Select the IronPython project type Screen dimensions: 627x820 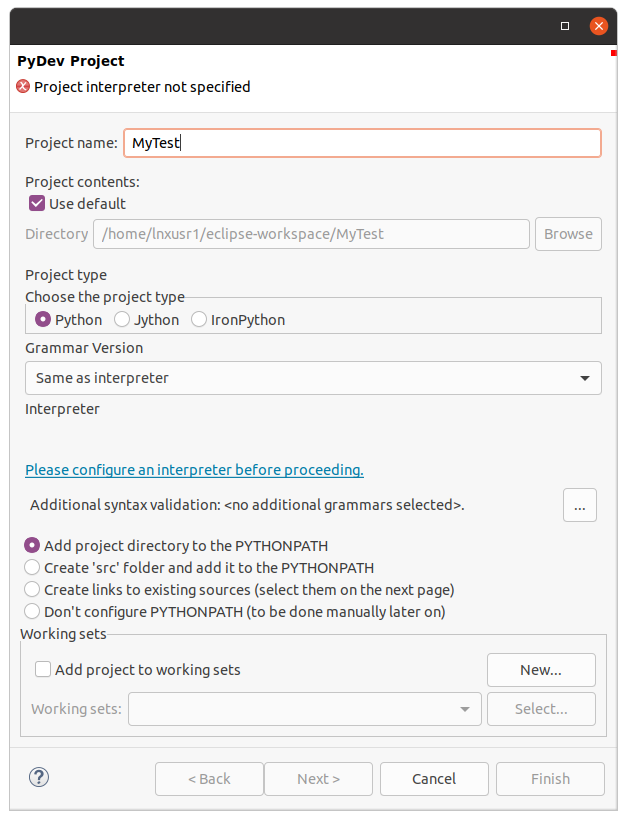199,320
